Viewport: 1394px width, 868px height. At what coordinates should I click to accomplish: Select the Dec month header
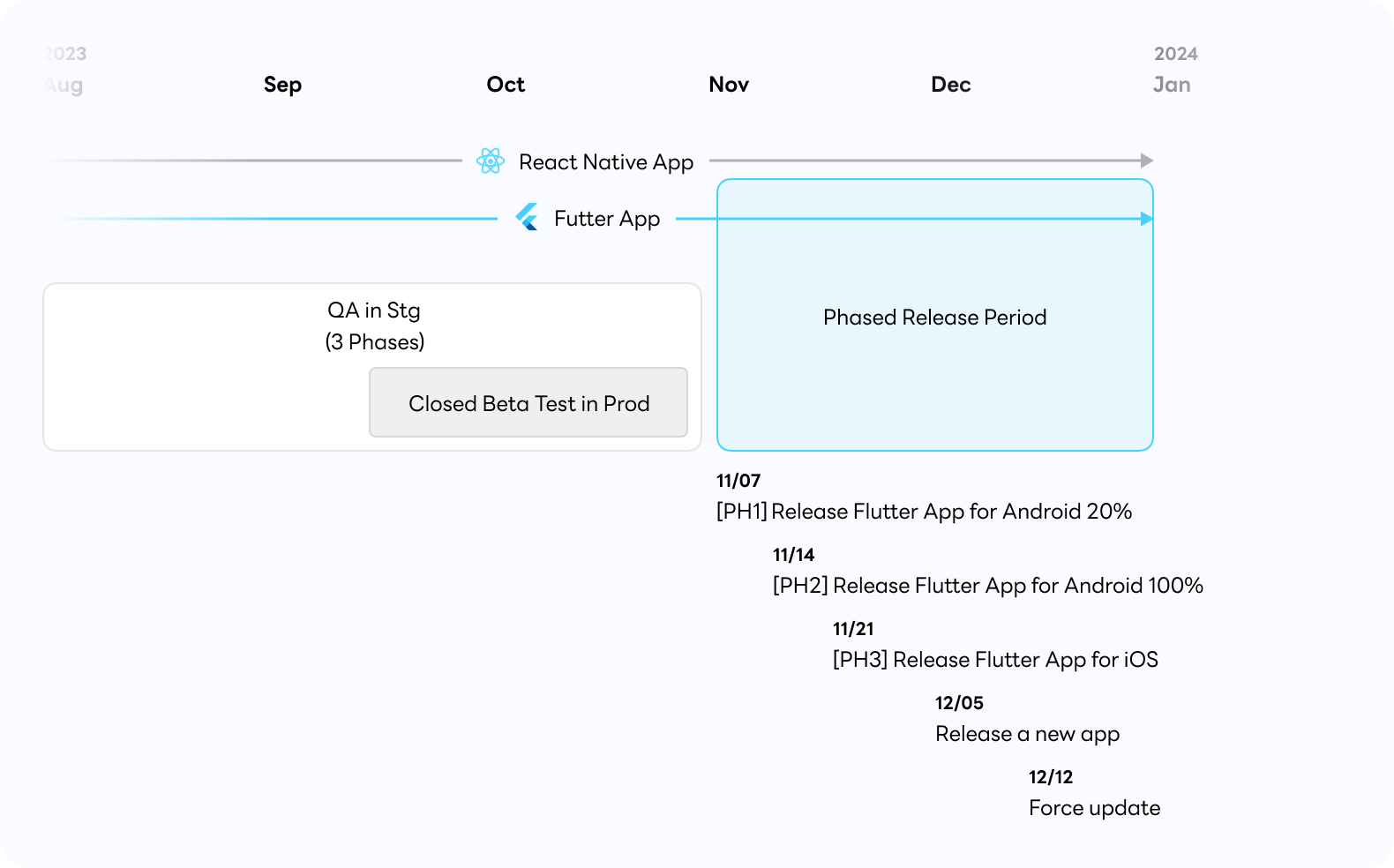tap(951, 85)
